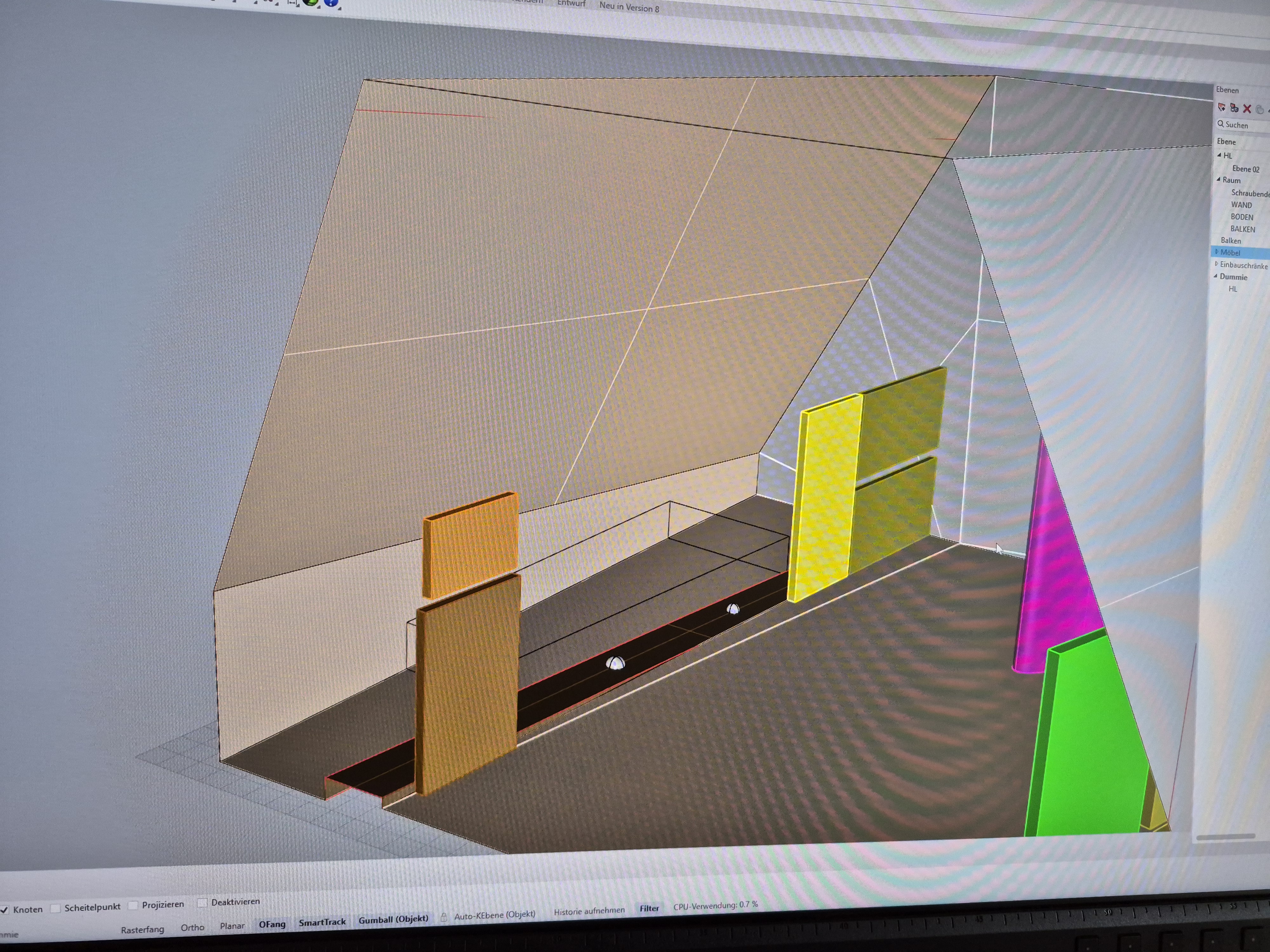1270x952 pixels.
Task: Click the dimension tool toolbar icon
Action: 292,2
